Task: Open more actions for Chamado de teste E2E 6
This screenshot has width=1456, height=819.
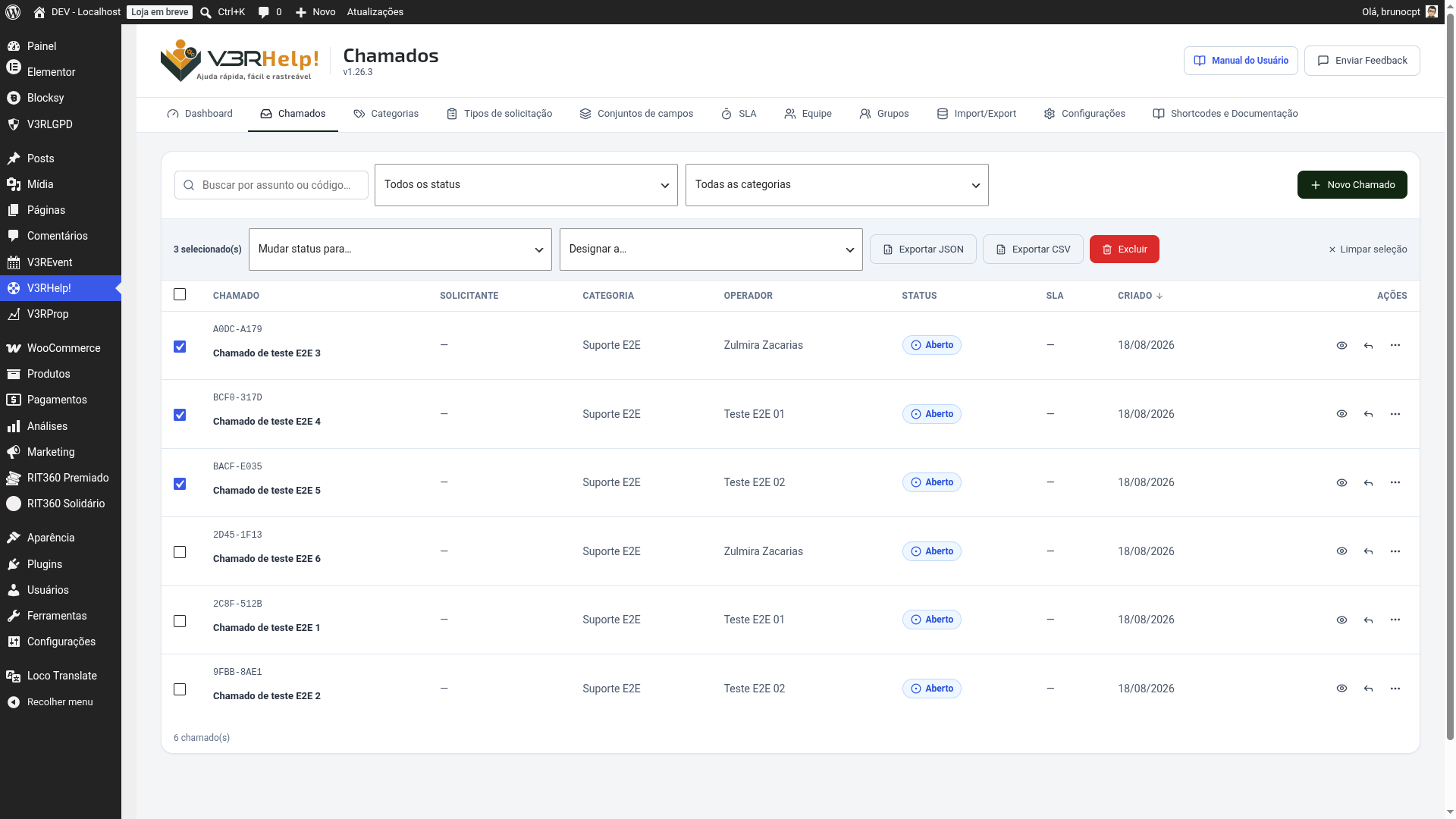Action: pos(1395,551)
